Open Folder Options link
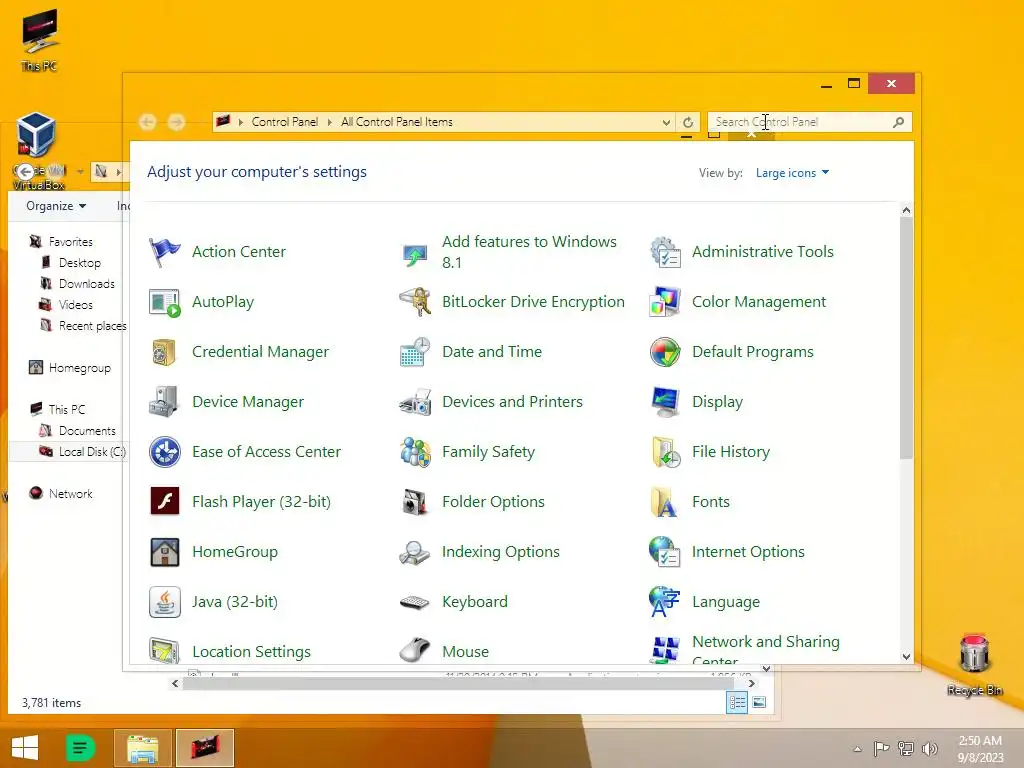 coord(493,502)
